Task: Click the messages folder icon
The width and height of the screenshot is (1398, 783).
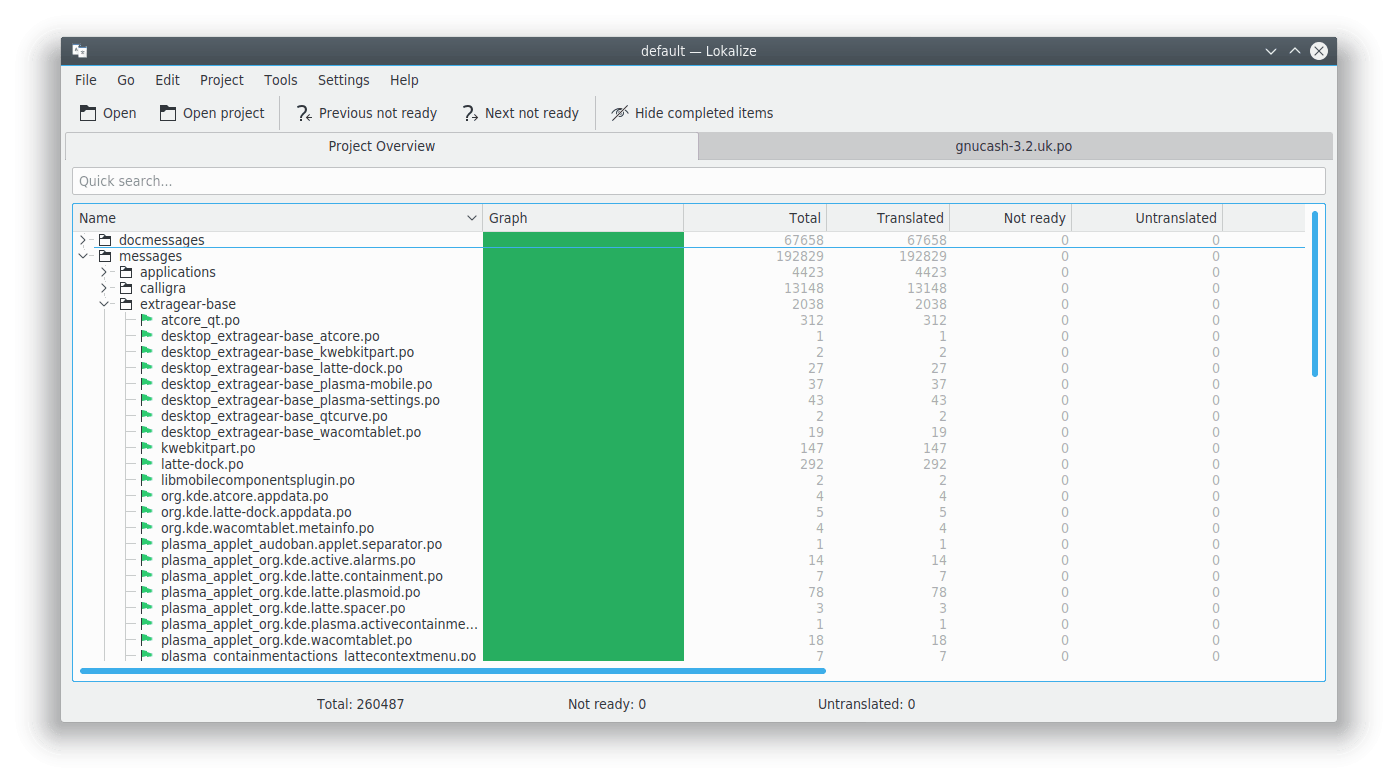Action: point(105,256)
